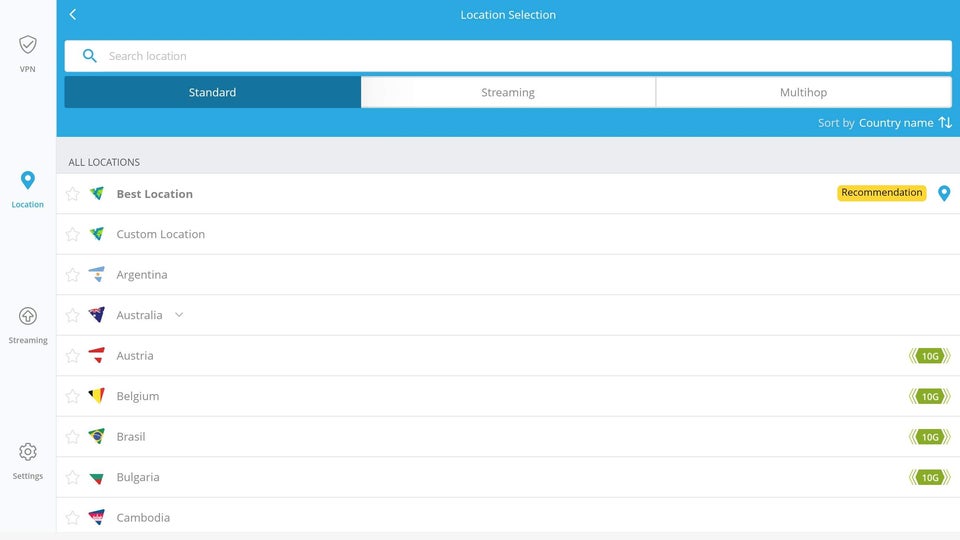Screen dimensions: 960x540
Task: Click the Belgium flag icon
Action: click(x=96, y=396)
